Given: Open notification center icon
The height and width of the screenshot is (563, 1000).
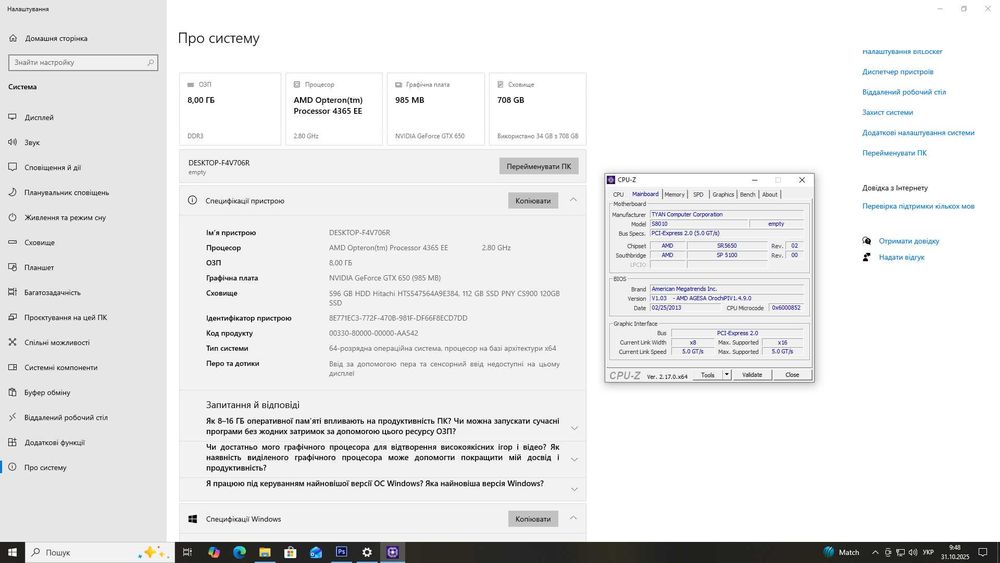Looking at the screenshot, I should point(983,552).
